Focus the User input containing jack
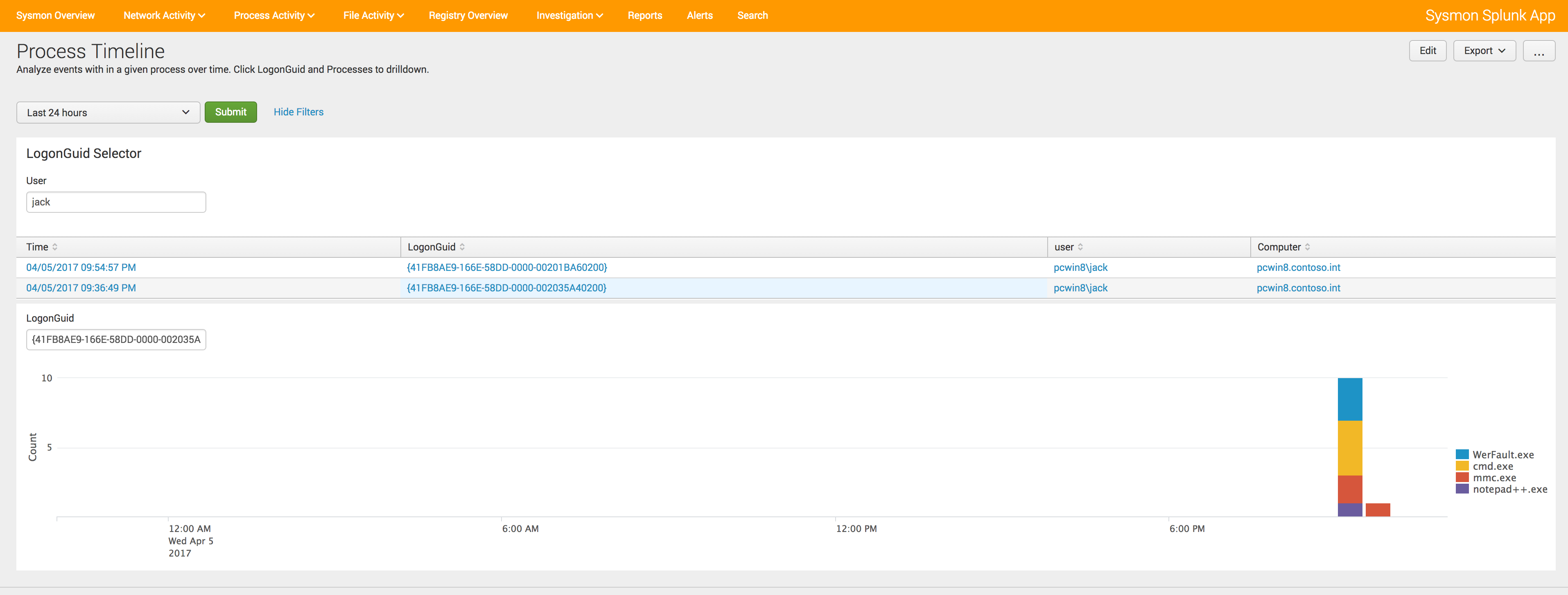 click(x=115, y=202)
